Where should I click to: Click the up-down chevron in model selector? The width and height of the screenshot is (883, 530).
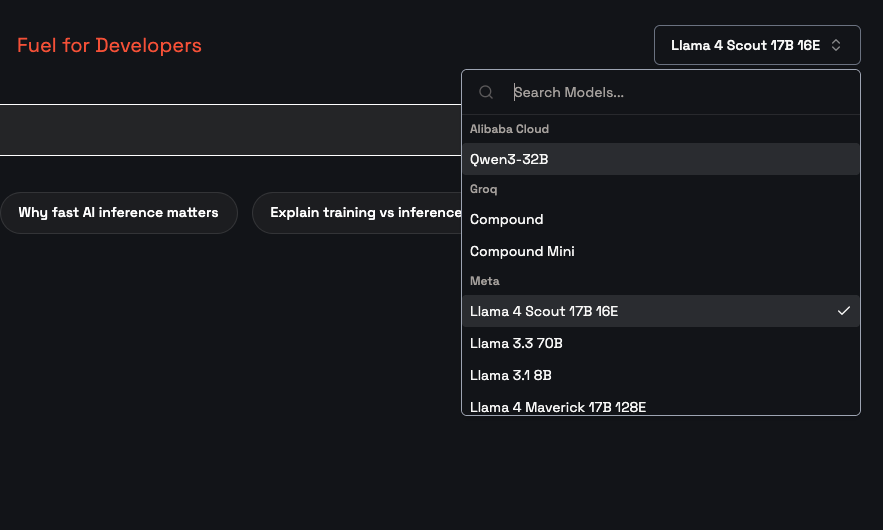coord(837,45)
